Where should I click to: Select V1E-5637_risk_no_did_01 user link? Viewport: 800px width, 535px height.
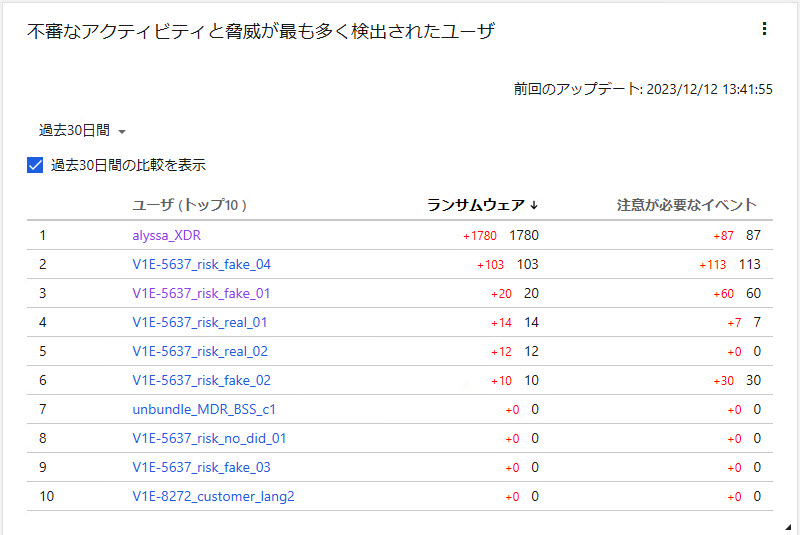[209, 438]
